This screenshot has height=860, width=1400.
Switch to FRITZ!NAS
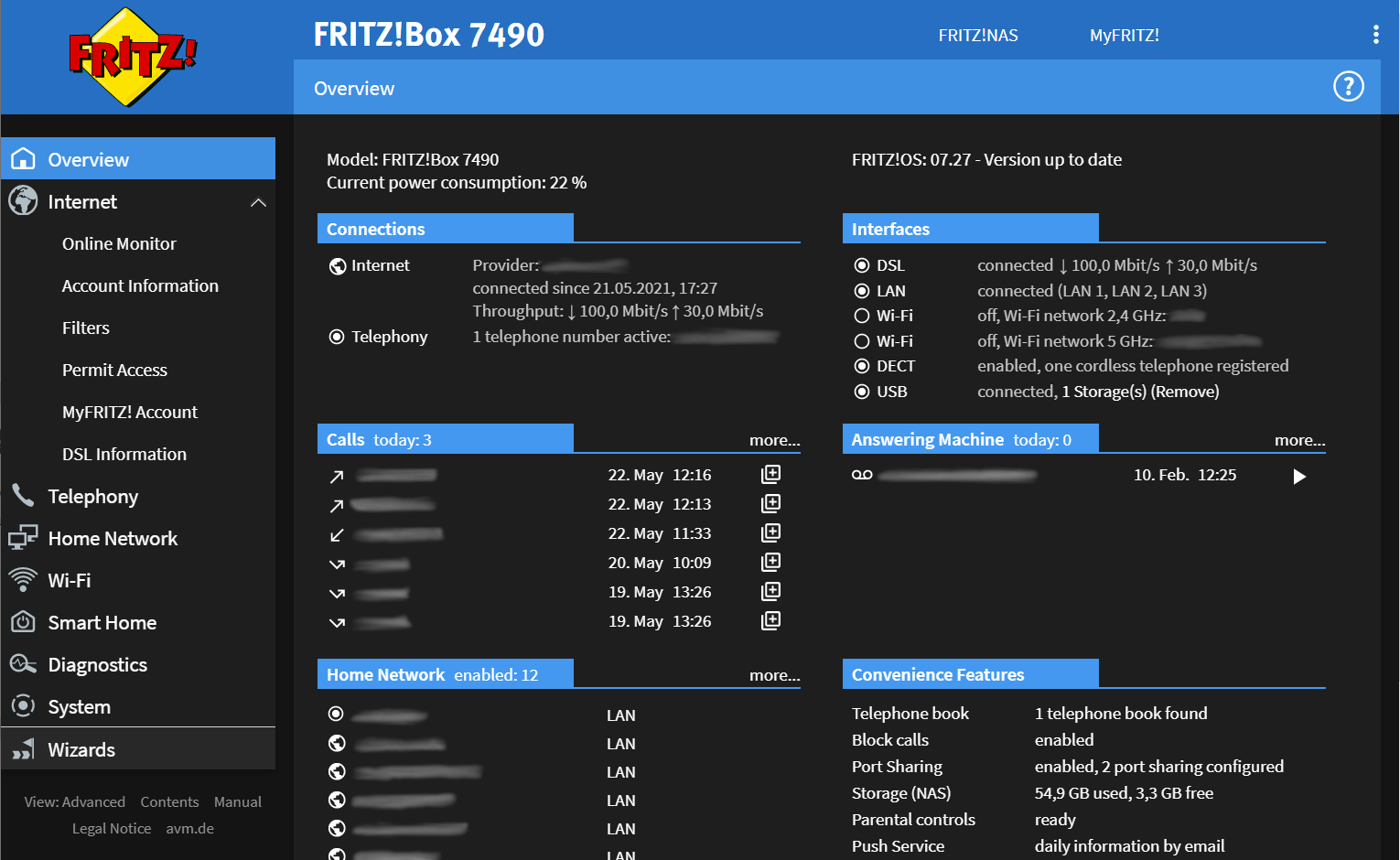(977, 36)
